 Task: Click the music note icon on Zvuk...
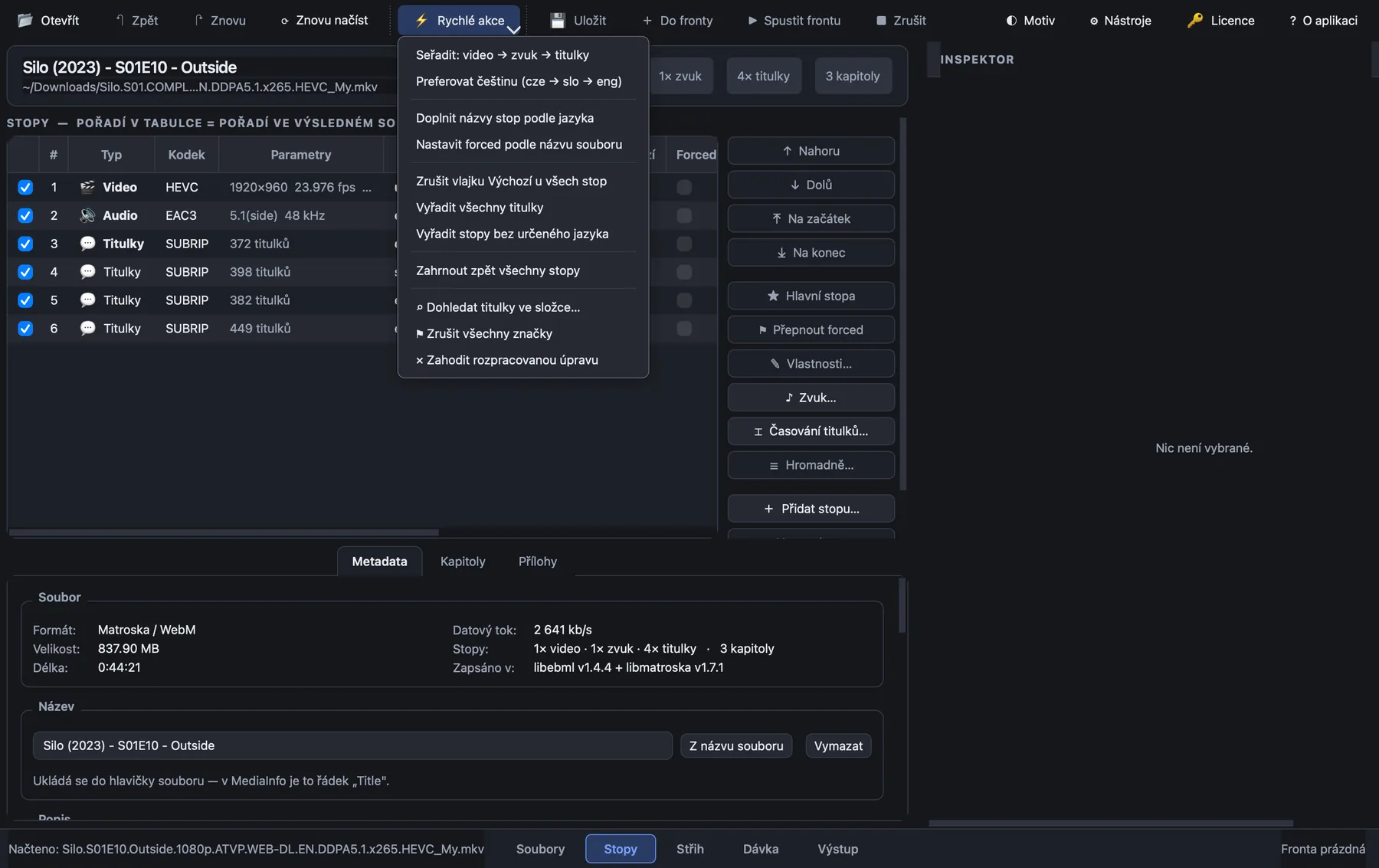click(789, 398)
